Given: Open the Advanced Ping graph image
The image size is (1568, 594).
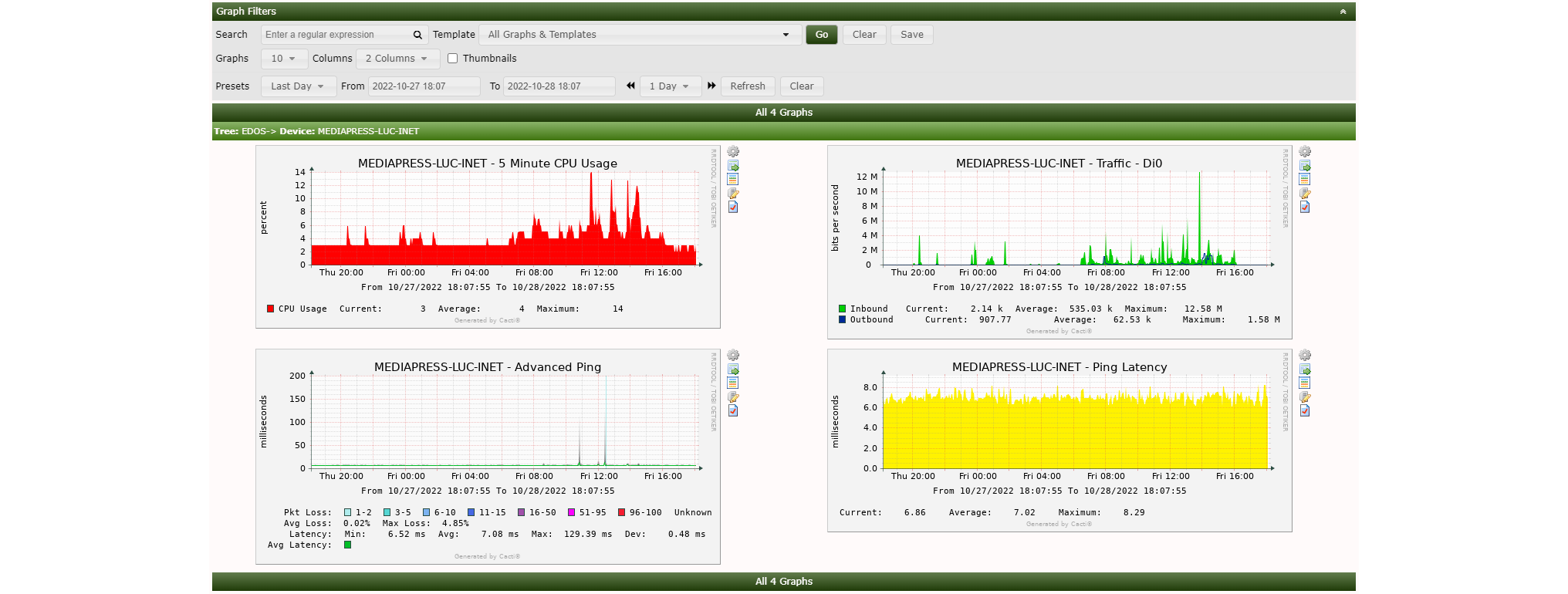Looking at the screenshot, I should pos(488,457).
